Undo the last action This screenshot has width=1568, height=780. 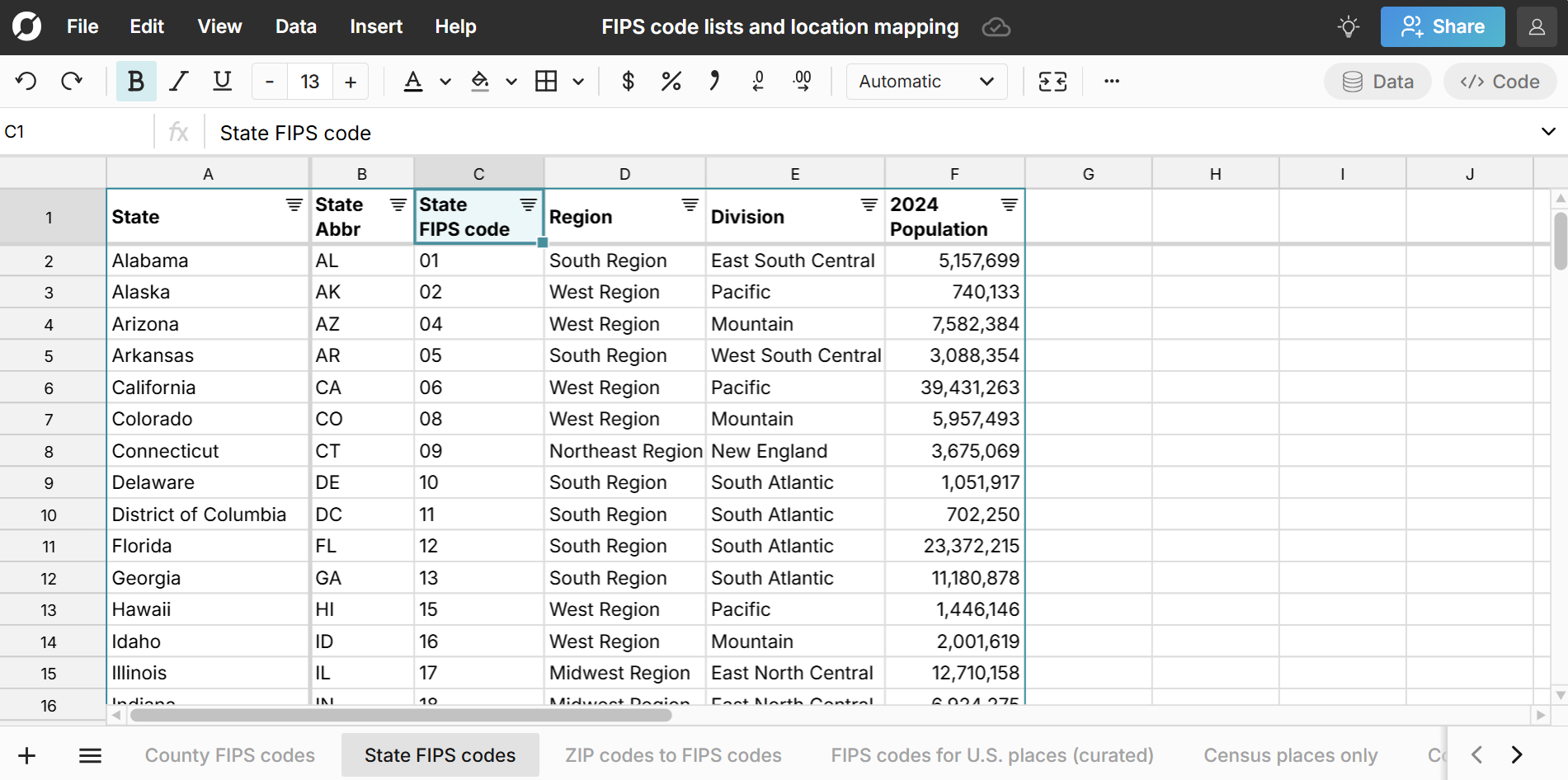tap(26, 81)
